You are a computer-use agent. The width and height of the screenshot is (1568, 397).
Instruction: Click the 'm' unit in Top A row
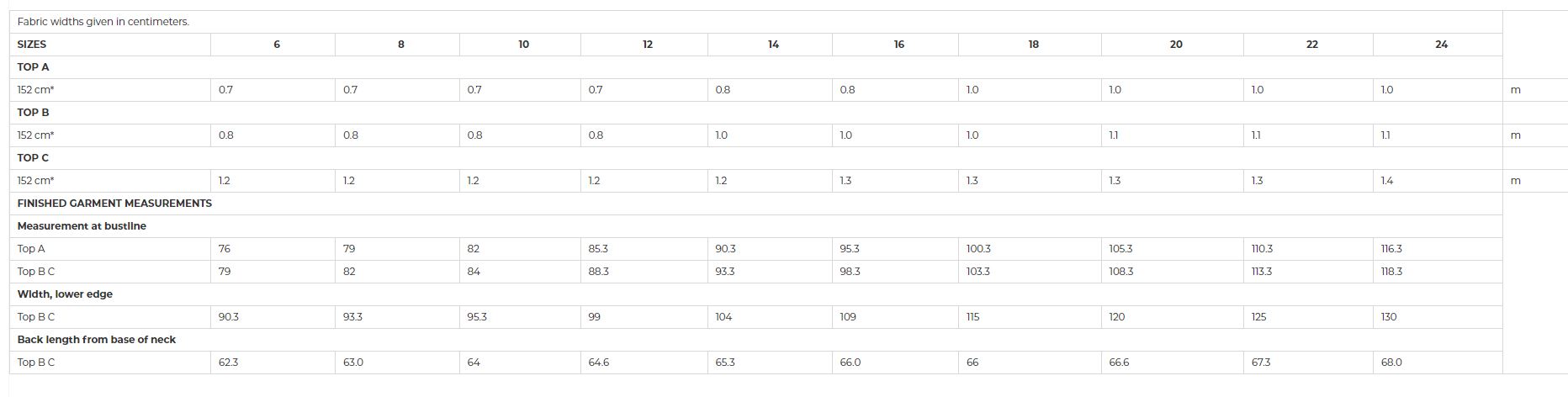click(x=1515, y=90)
